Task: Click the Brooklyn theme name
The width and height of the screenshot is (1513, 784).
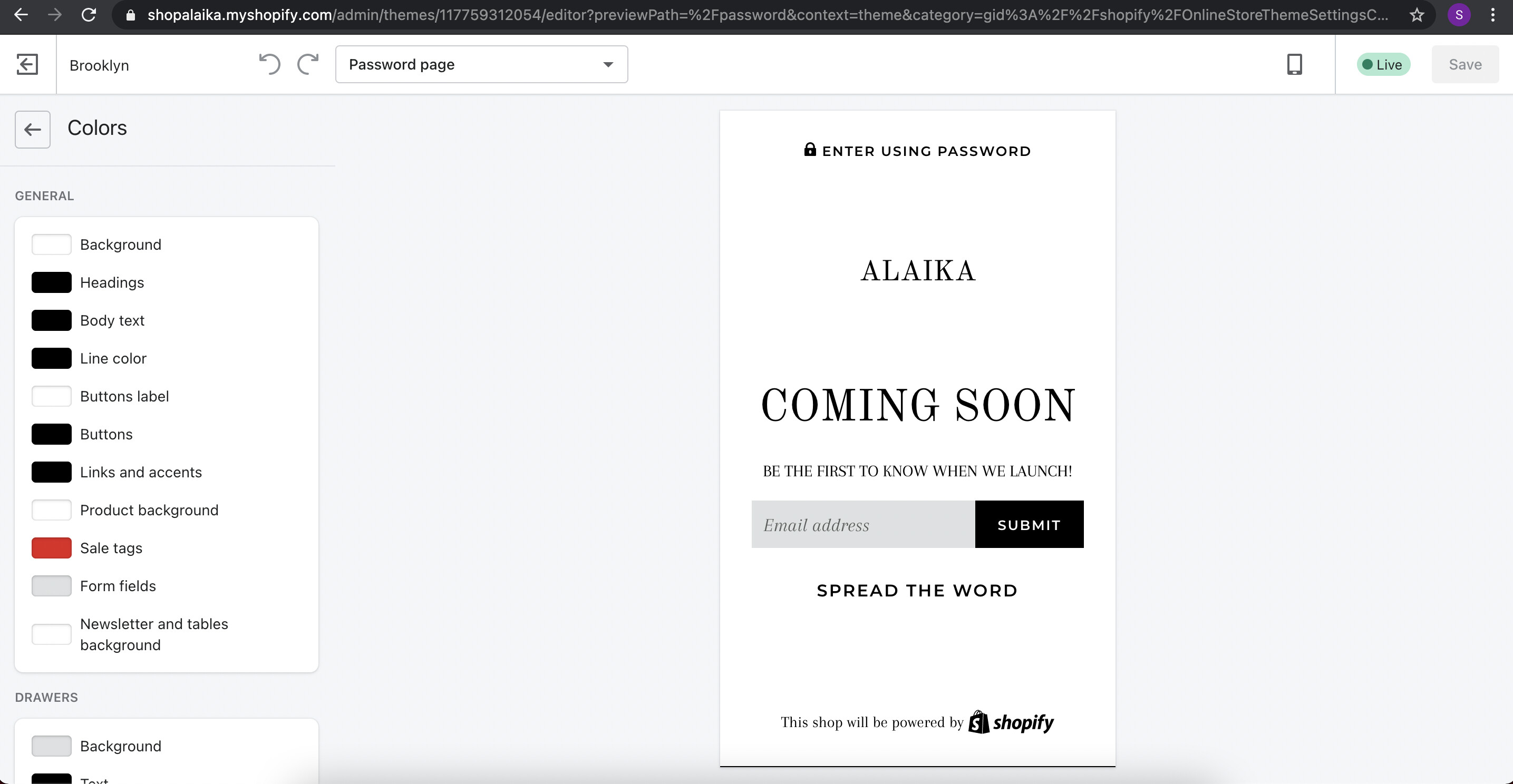Action: [99, 65]
